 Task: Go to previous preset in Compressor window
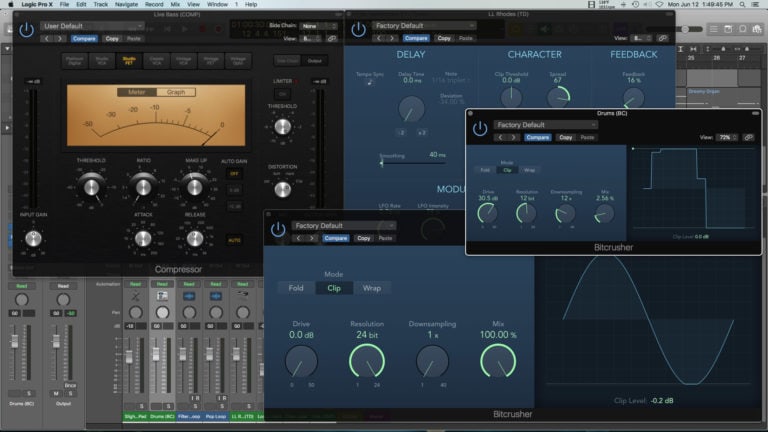(47, 39)
